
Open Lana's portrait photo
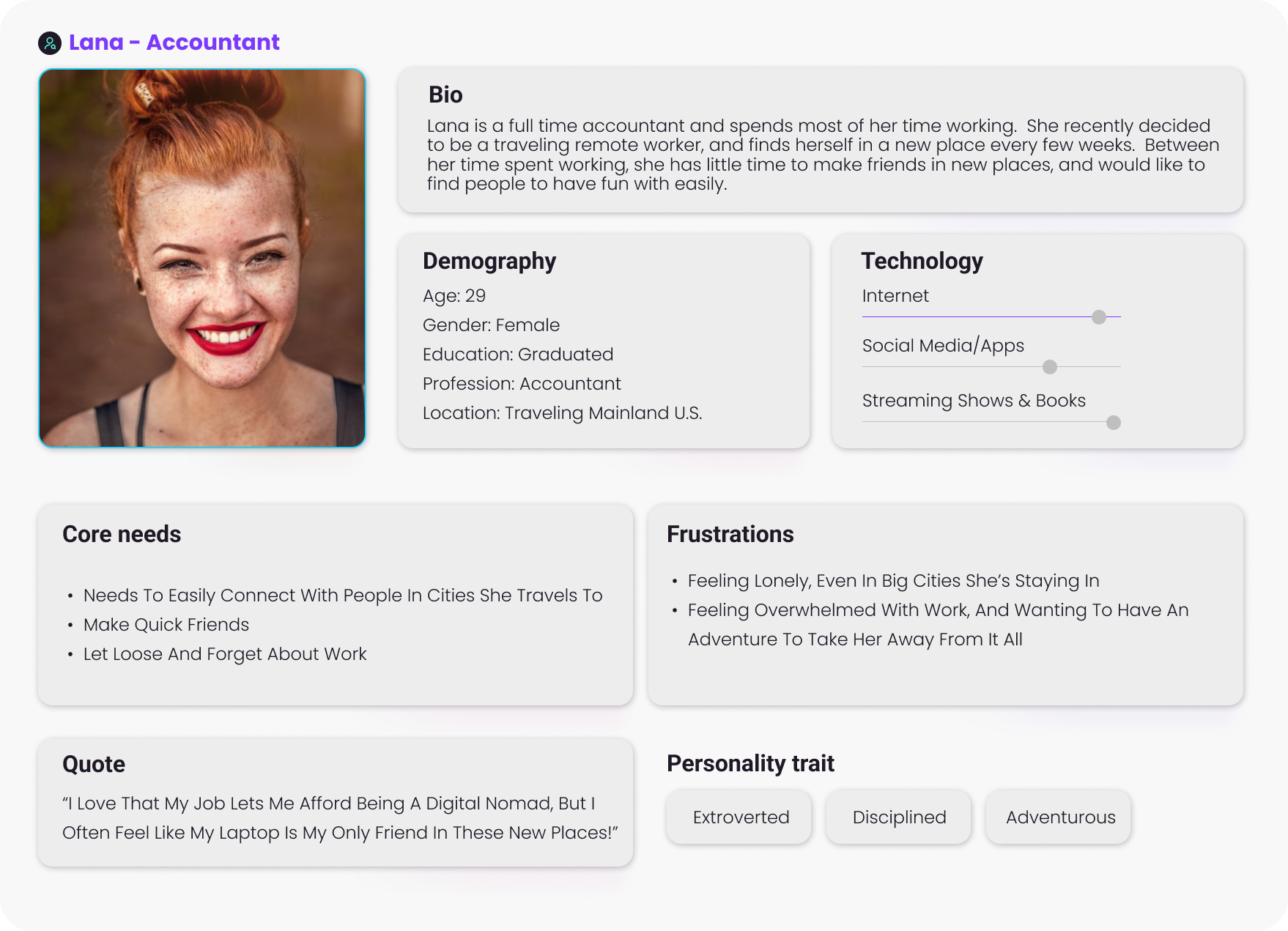202,258
